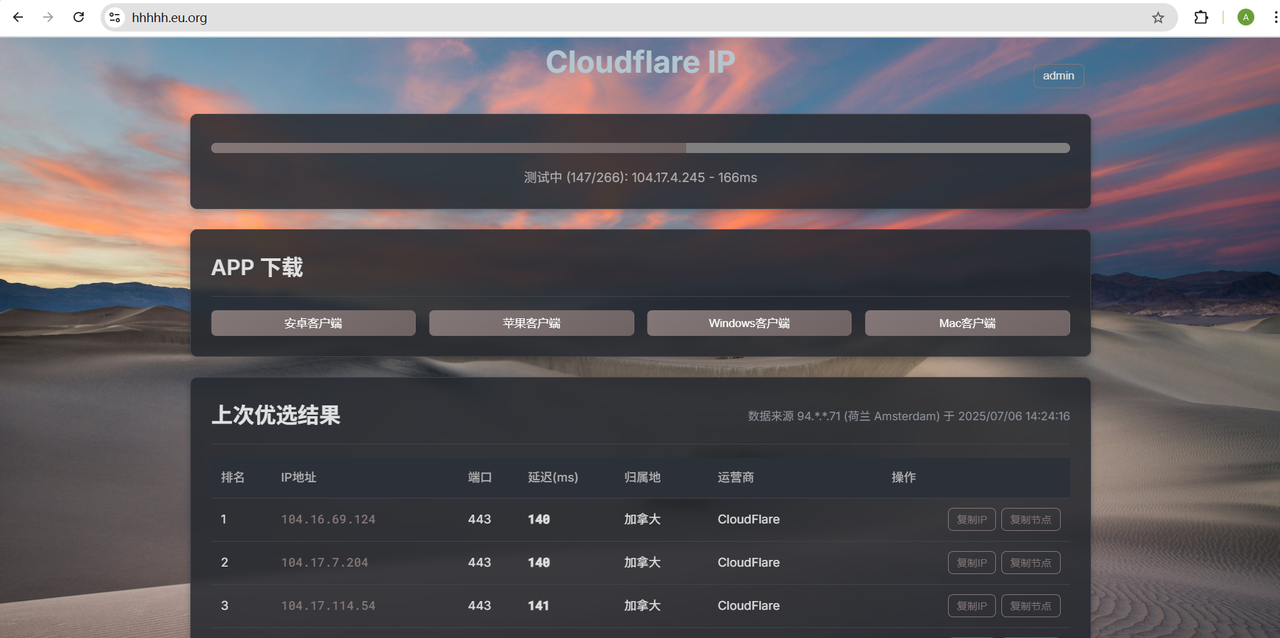The image size is (1280, 638).
Task: Copy IP for 104.16.69.124 row
Action: coord(971,520)
